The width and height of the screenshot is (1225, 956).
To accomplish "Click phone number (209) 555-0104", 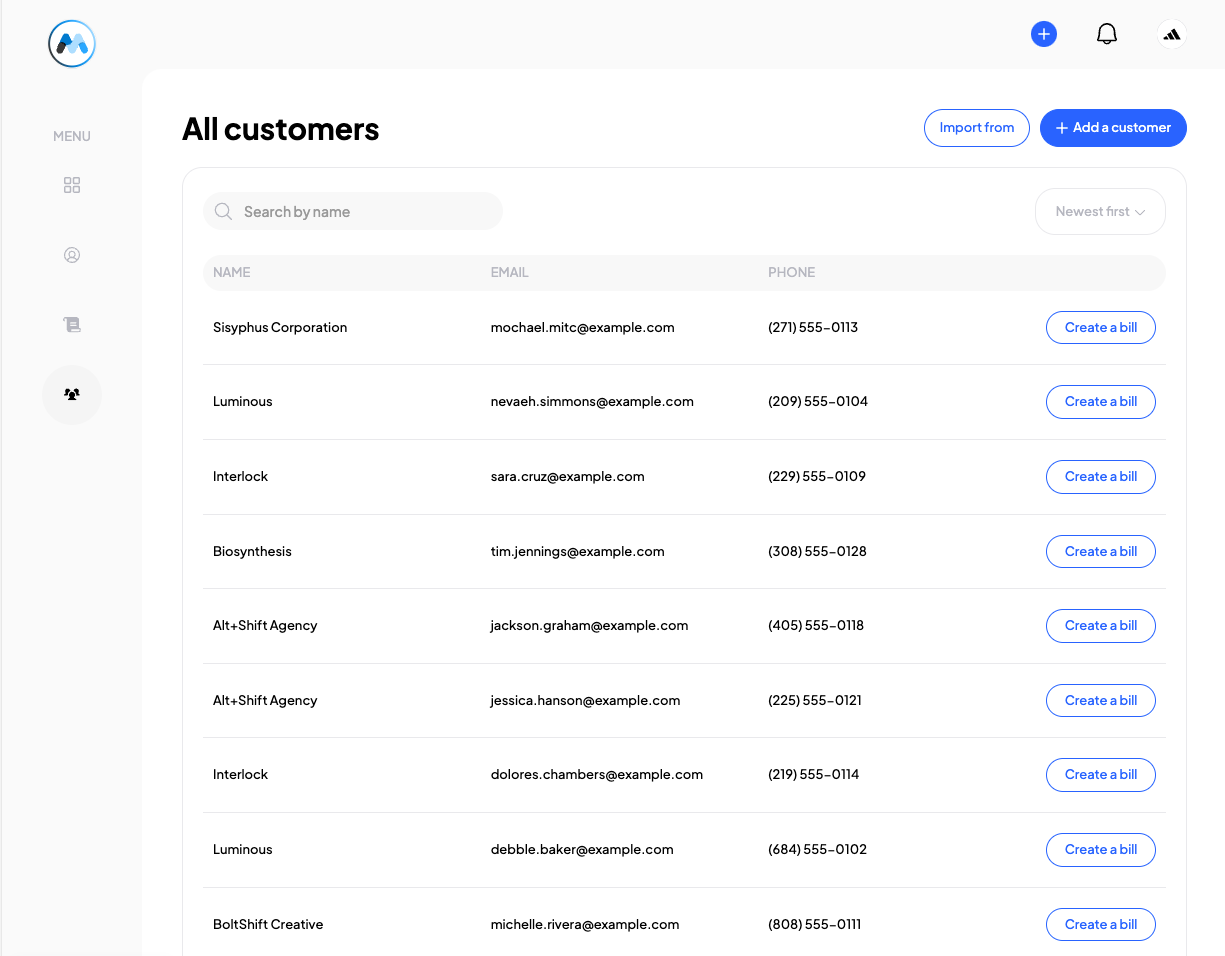I will coord(818,402).
